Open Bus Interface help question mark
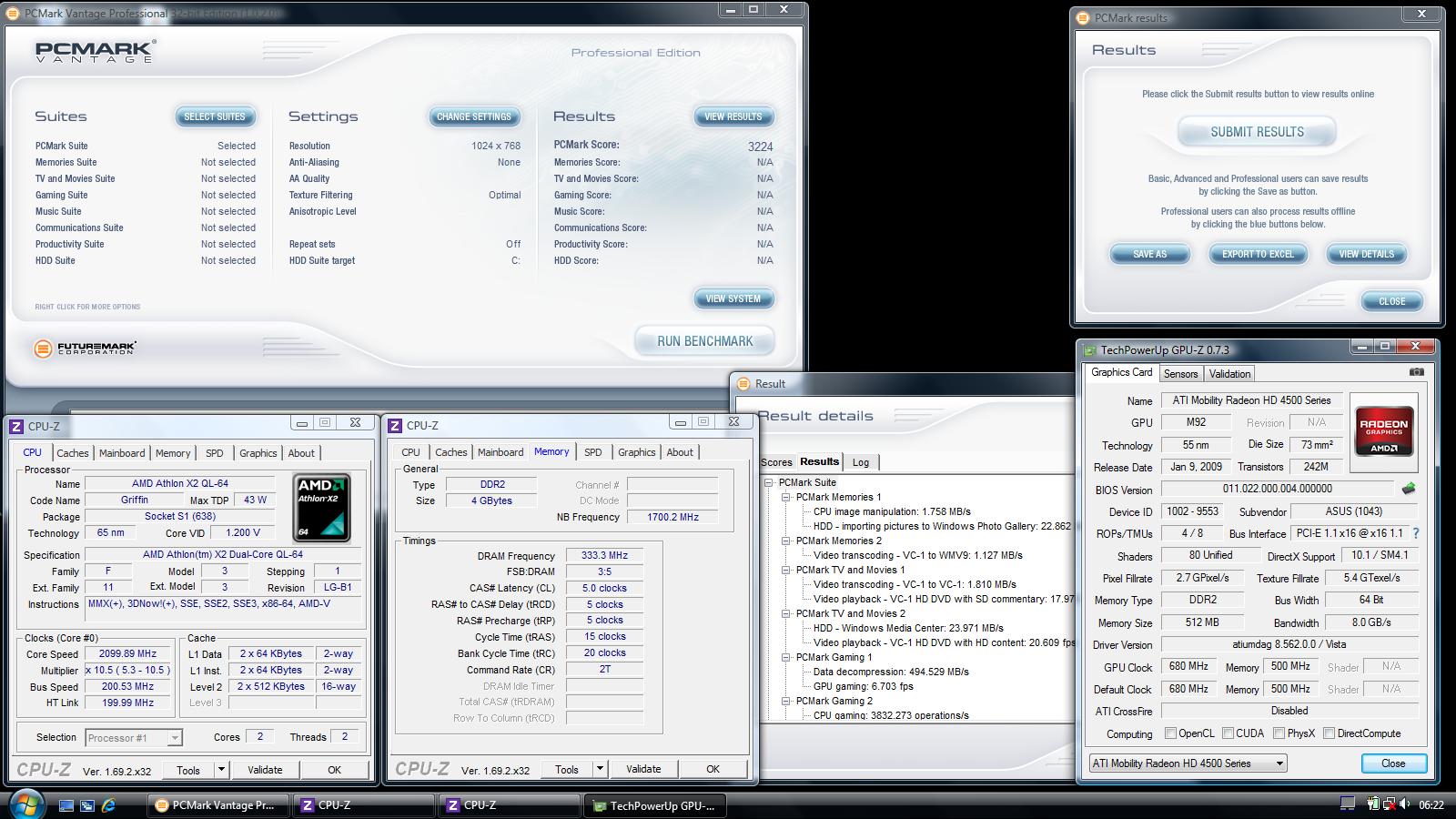 [1415, 533]
